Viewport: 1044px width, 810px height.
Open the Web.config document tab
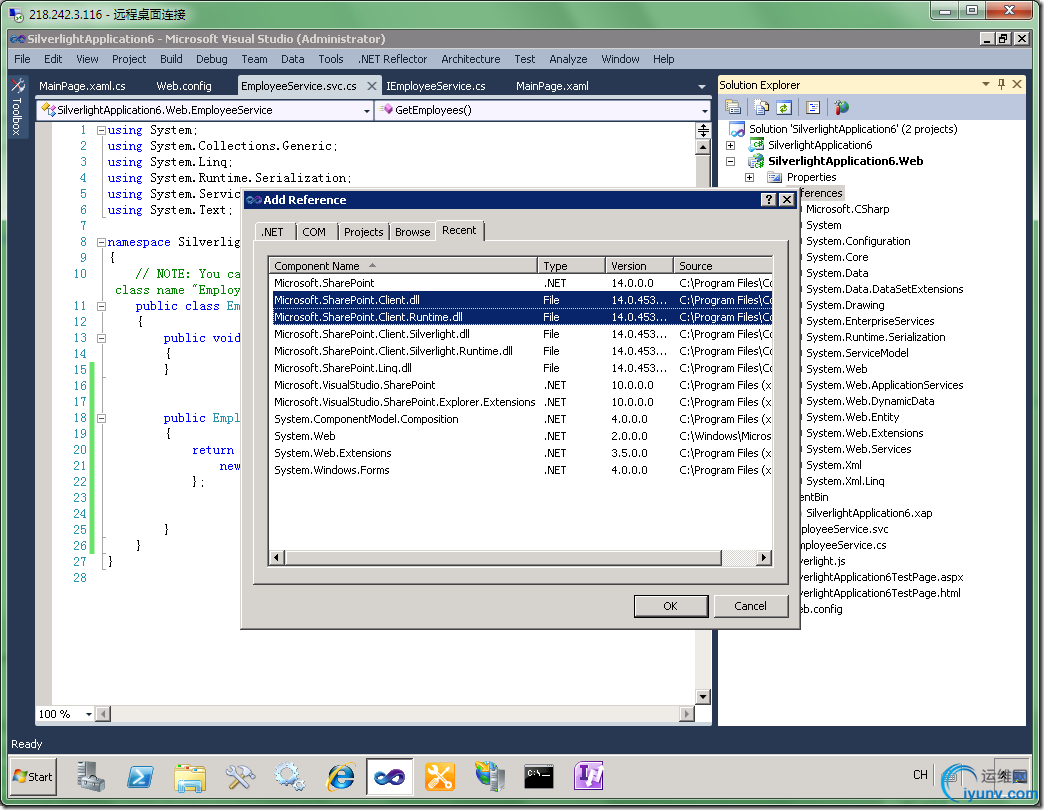184,86
